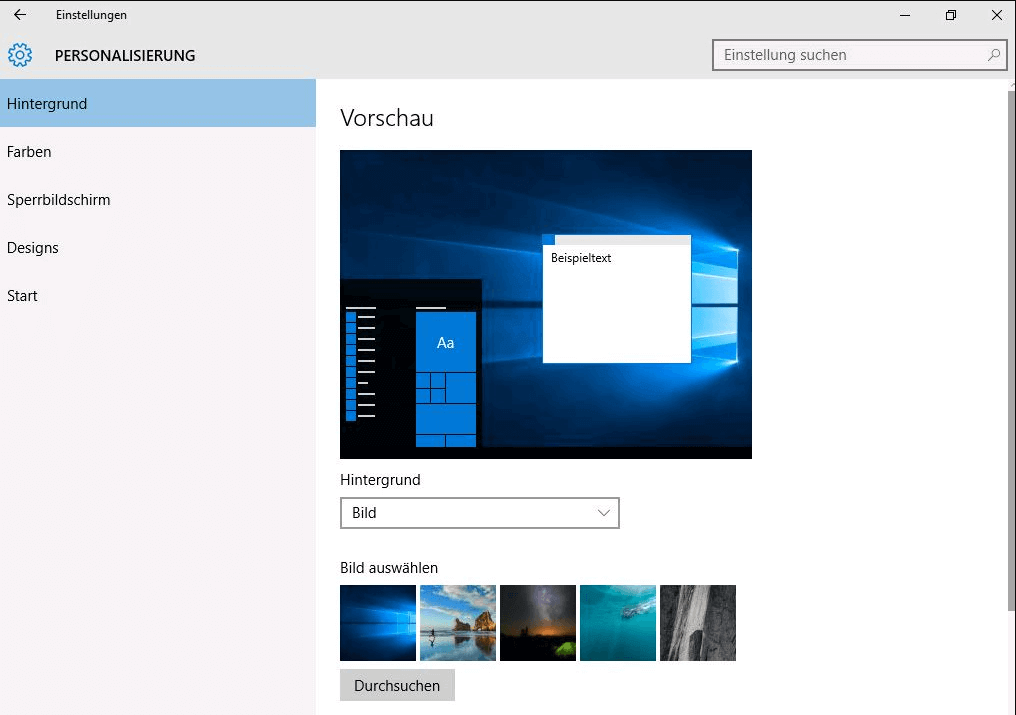Switch to Sperrbildschirm settings

click(x=157, y=200)
